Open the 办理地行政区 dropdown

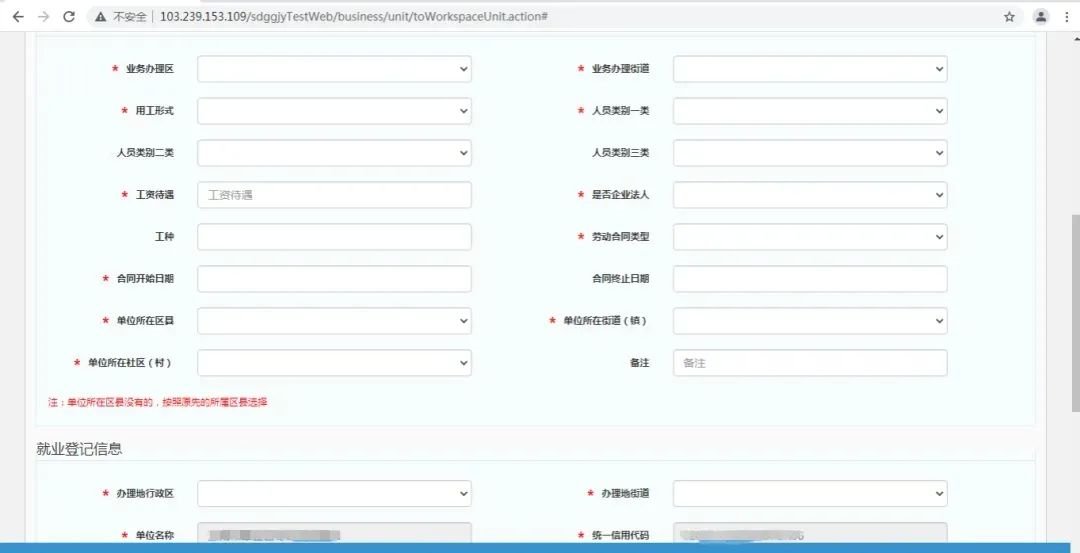coord(334,494)
